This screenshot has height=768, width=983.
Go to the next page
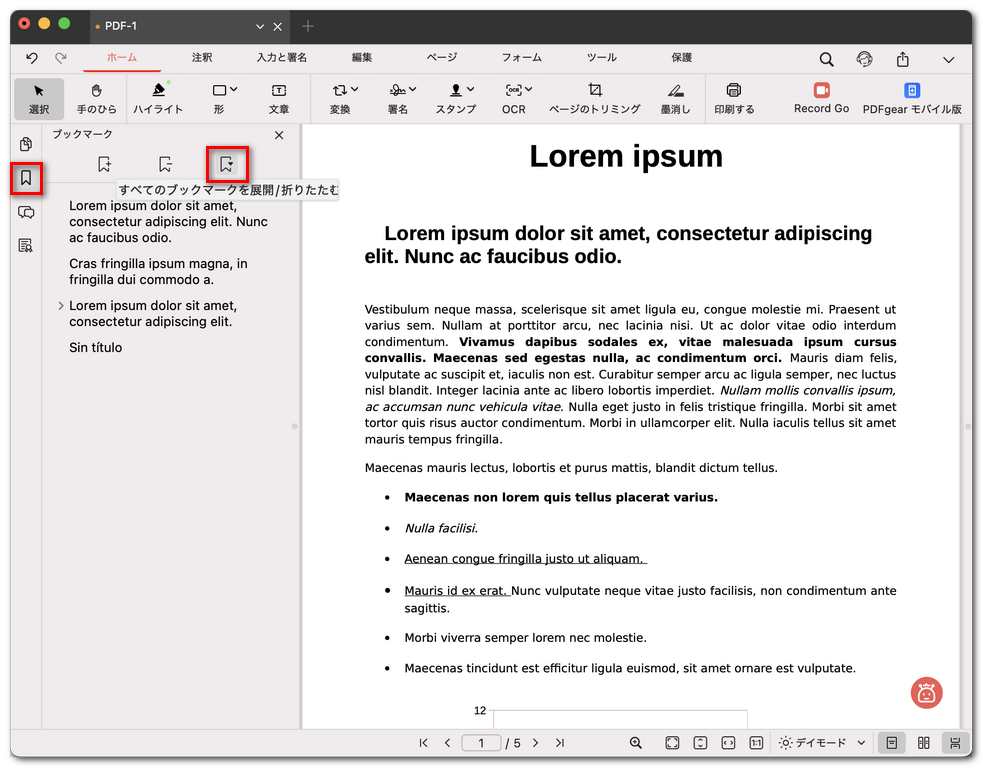tap(536, 743)
